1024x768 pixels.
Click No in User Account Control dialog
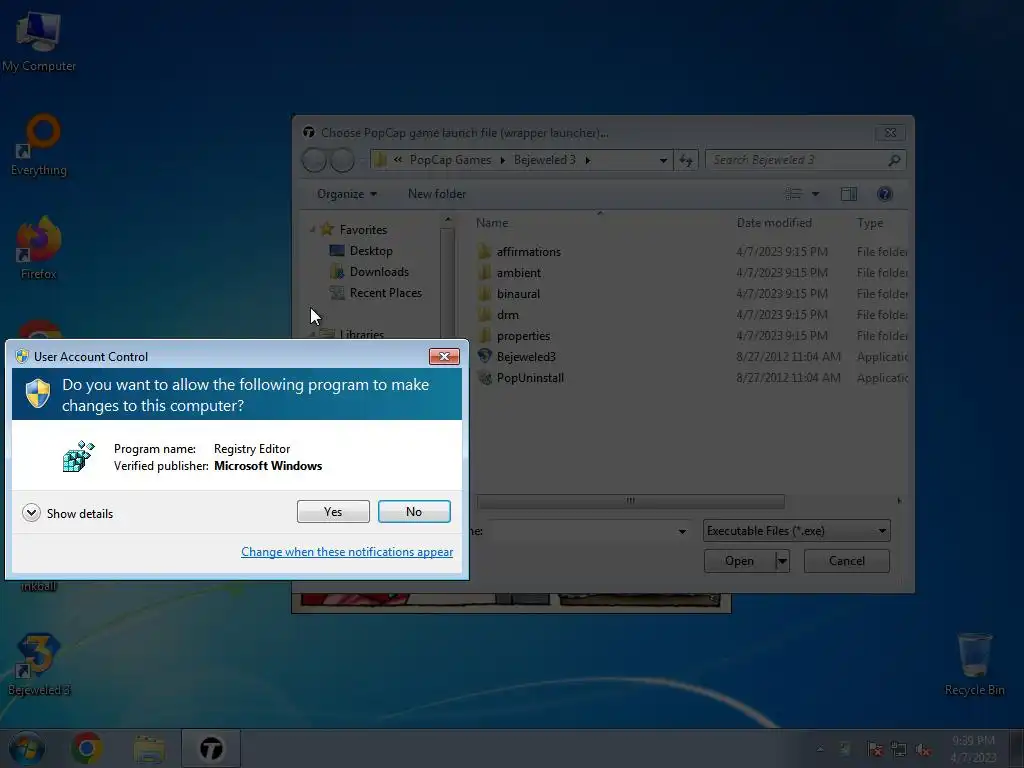tap(414, 511)
